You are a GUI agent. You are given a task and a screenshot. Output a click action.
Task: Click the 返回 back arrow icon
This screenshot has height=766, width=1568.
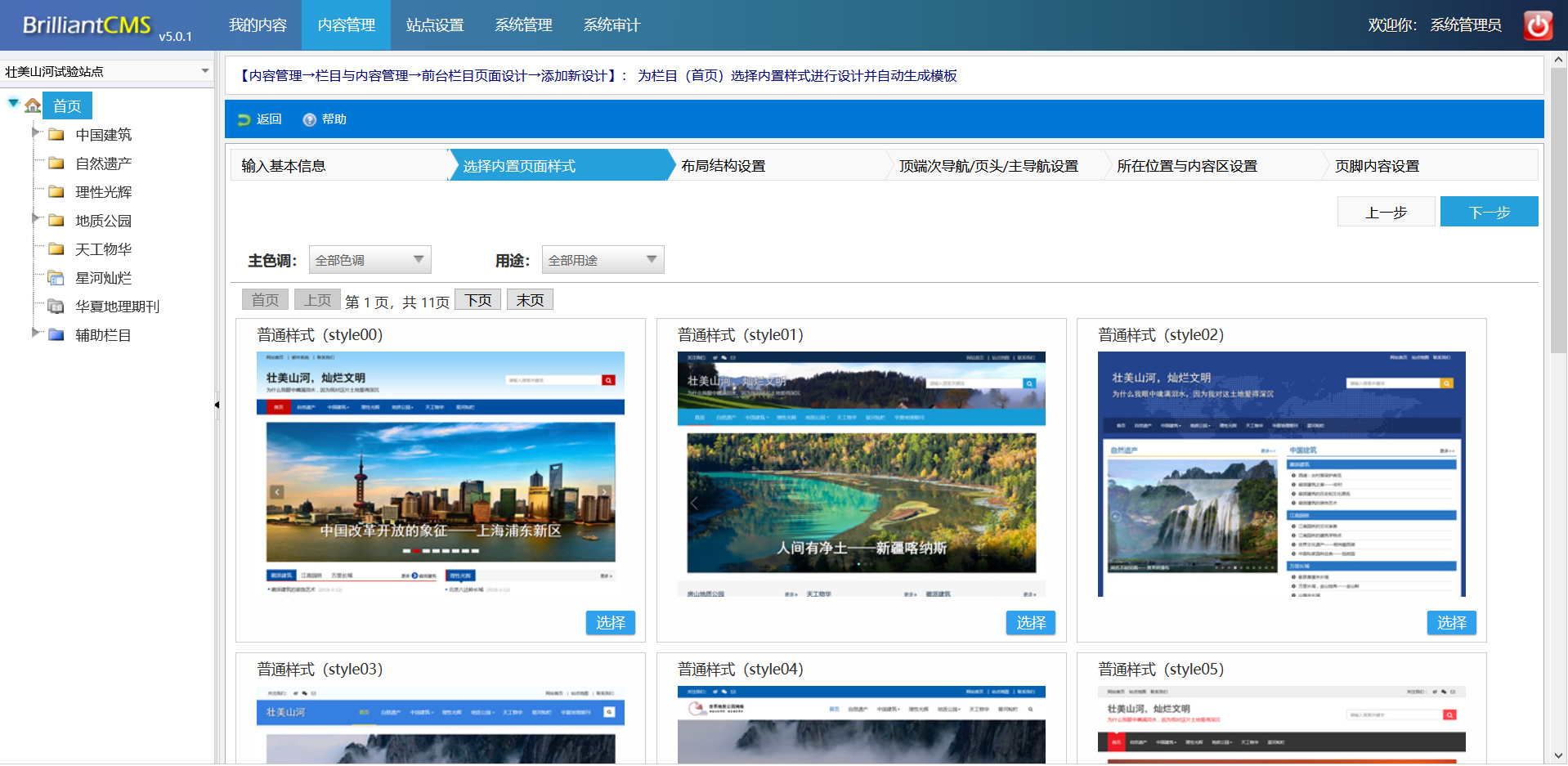coord(244,119)
